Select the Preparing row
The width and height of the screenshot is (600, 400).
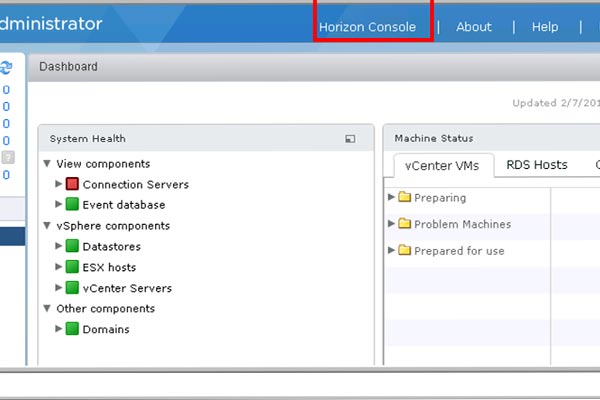[x=468, y=198]
